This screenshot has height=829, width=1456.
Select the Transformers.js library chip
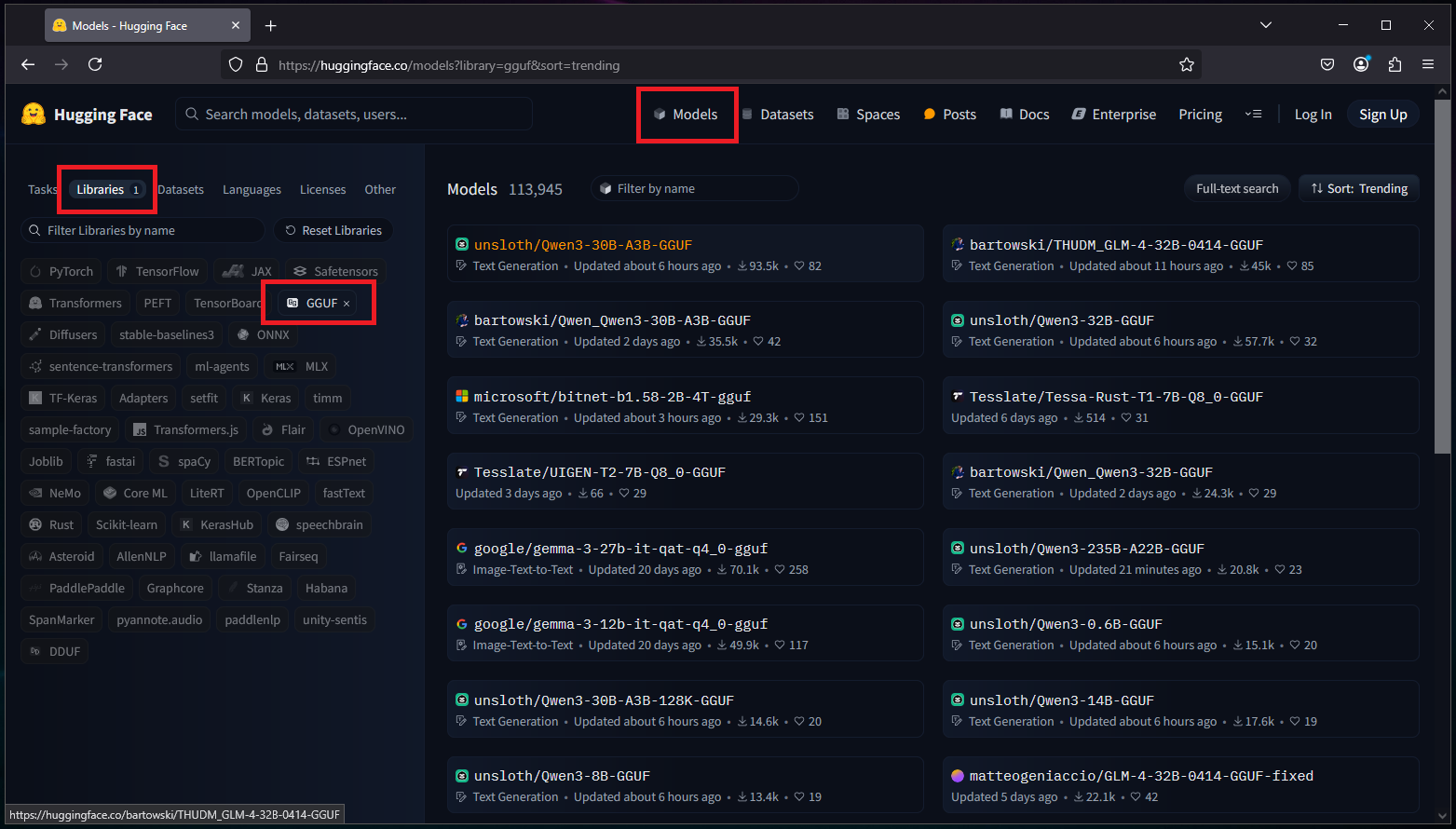click(x=185, y=429)
